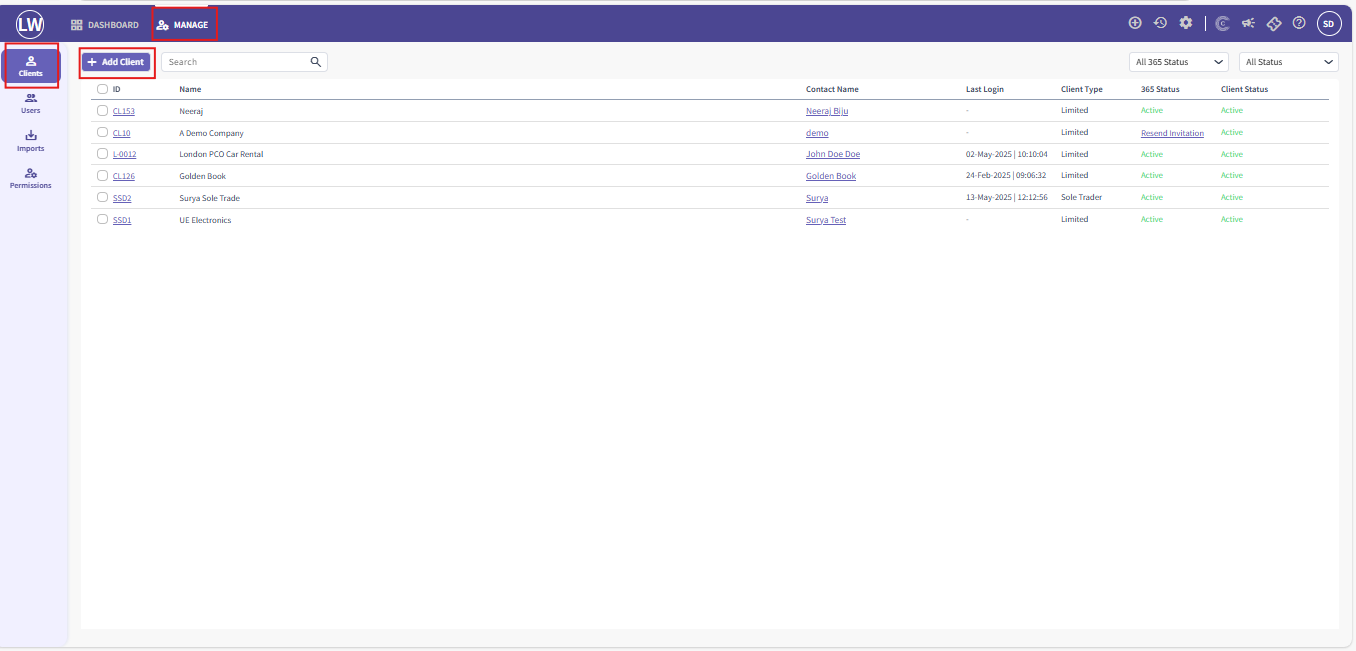This screenshot has height=651, width=1356.
Task: Tick the select-all checkbox in header
Action: point(102,89)
